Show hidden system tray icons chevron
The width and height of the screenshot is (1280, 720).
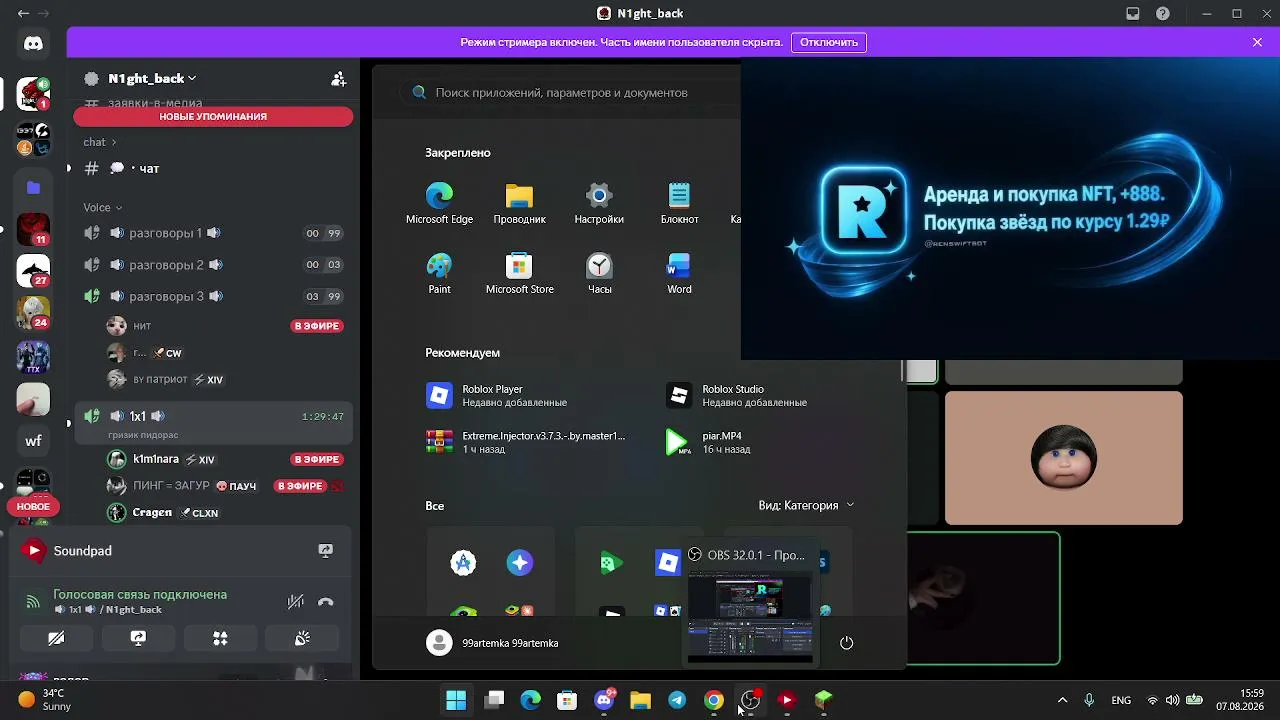[x=1062, y=700]
